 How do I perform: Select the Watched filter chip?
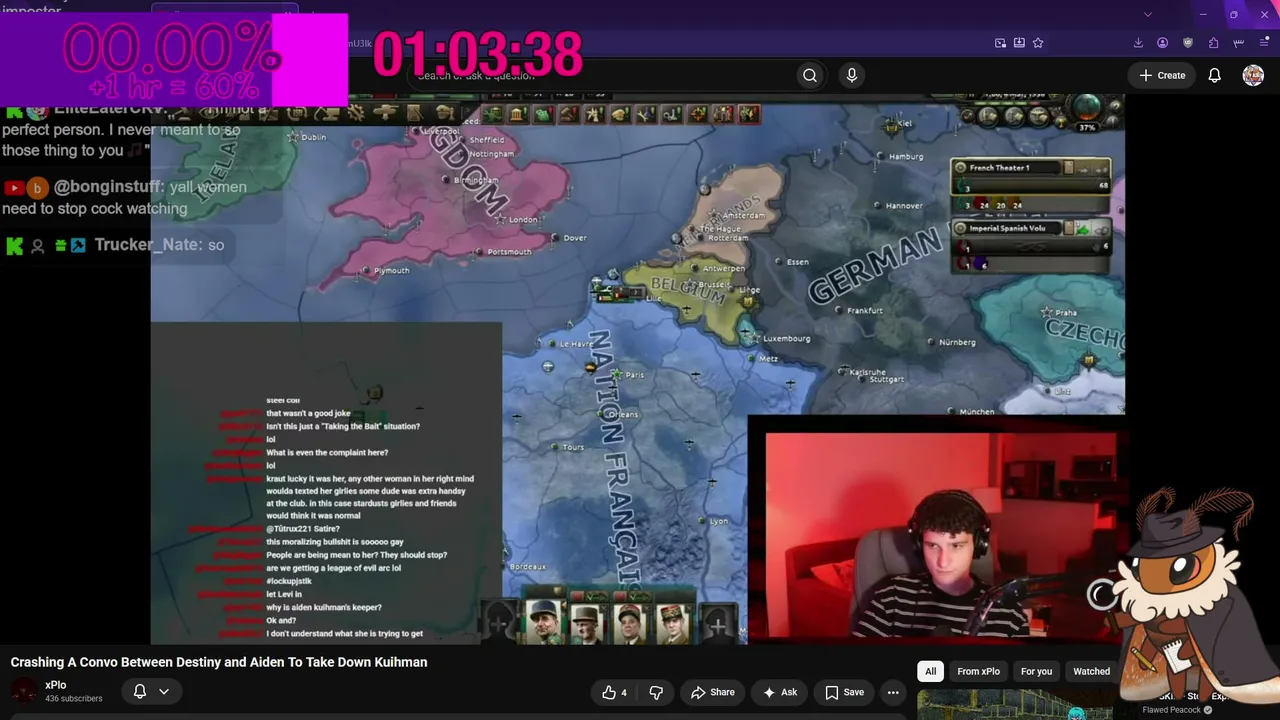tap(1091, 671)
